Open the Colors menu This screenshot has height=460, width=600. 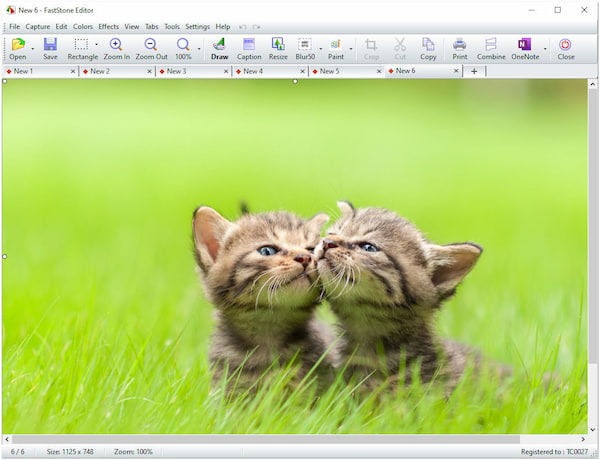click(83, 26)
